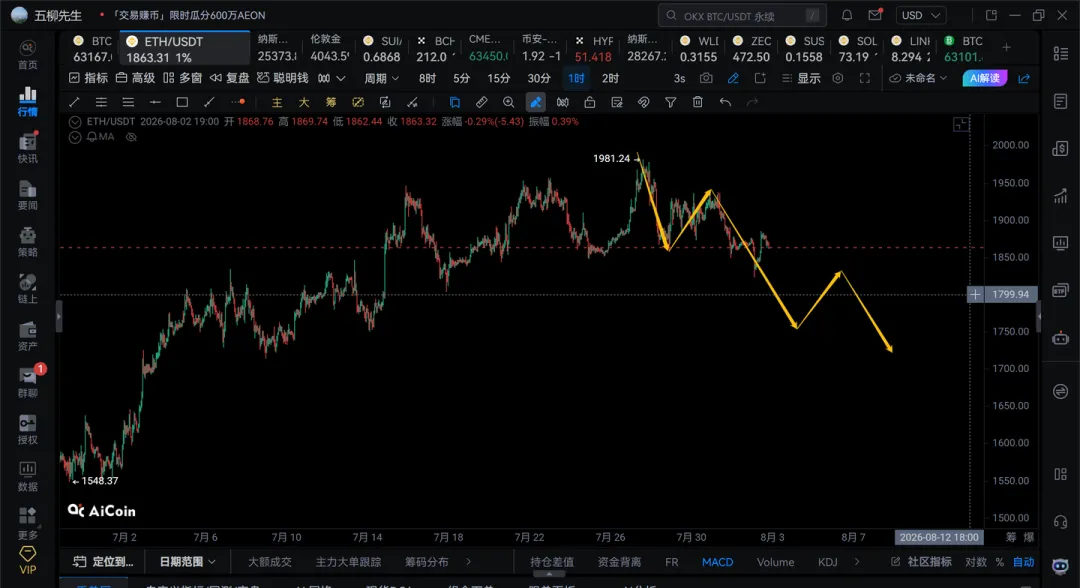This screenshot has height=588, width=1080.
Task: Expand the 日期范围 date range dropdown
Action: [x=187, y=562]
